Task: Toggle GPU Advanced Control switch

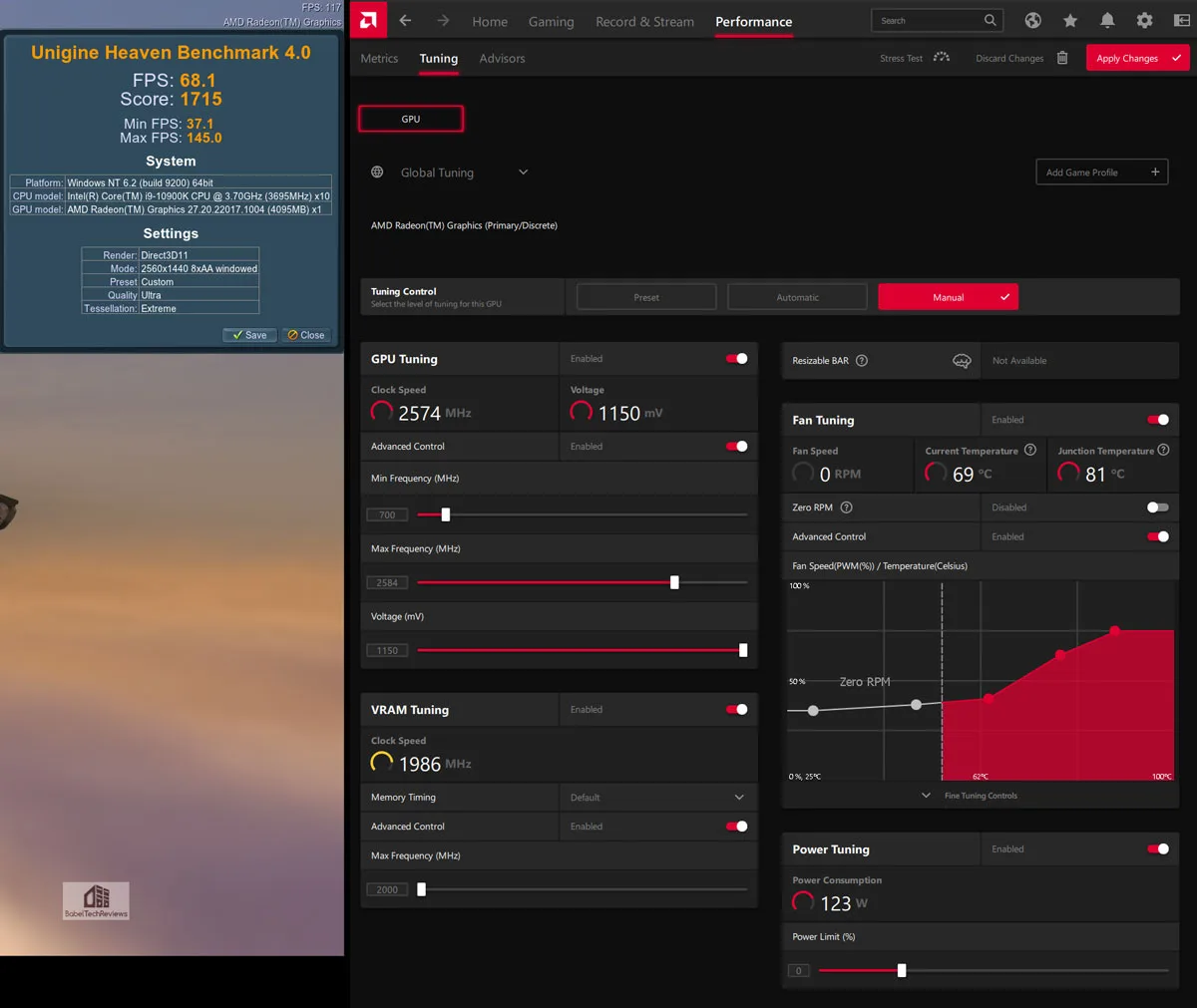Action: (737, 447)
